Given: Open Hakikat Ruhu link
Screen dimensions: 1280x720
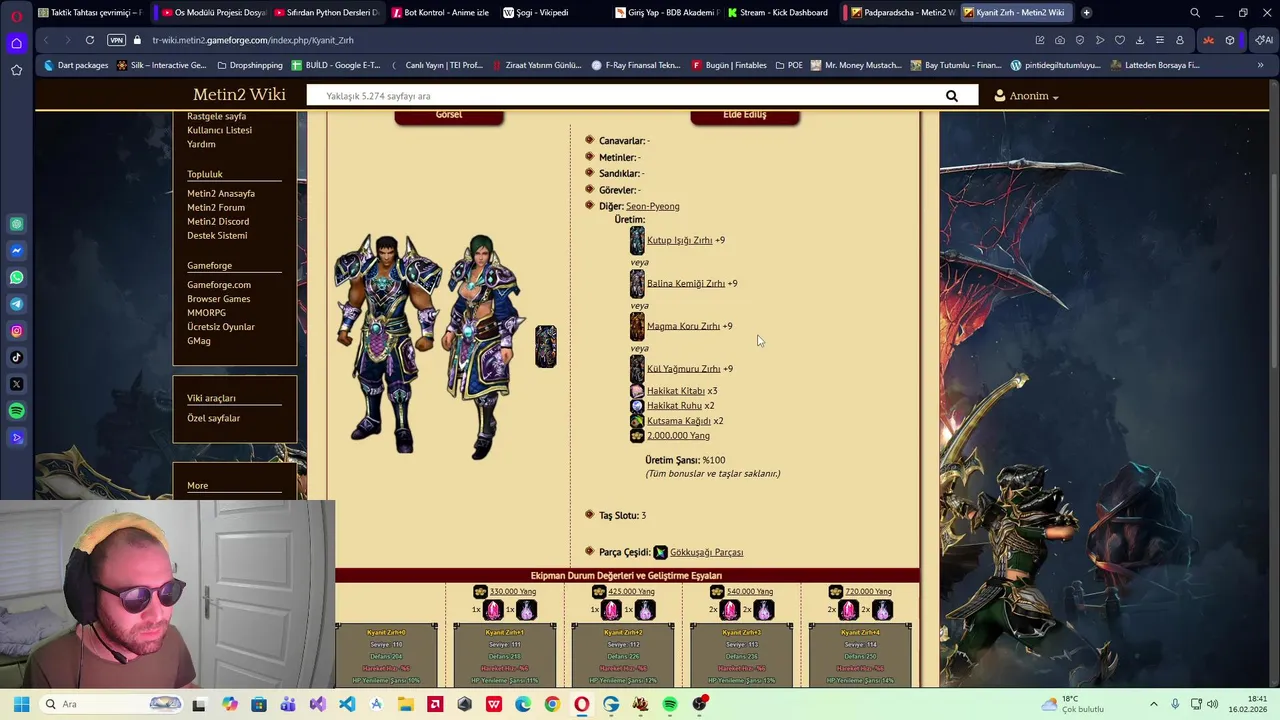Looking at the screenshot, I should tap(674, 406).
